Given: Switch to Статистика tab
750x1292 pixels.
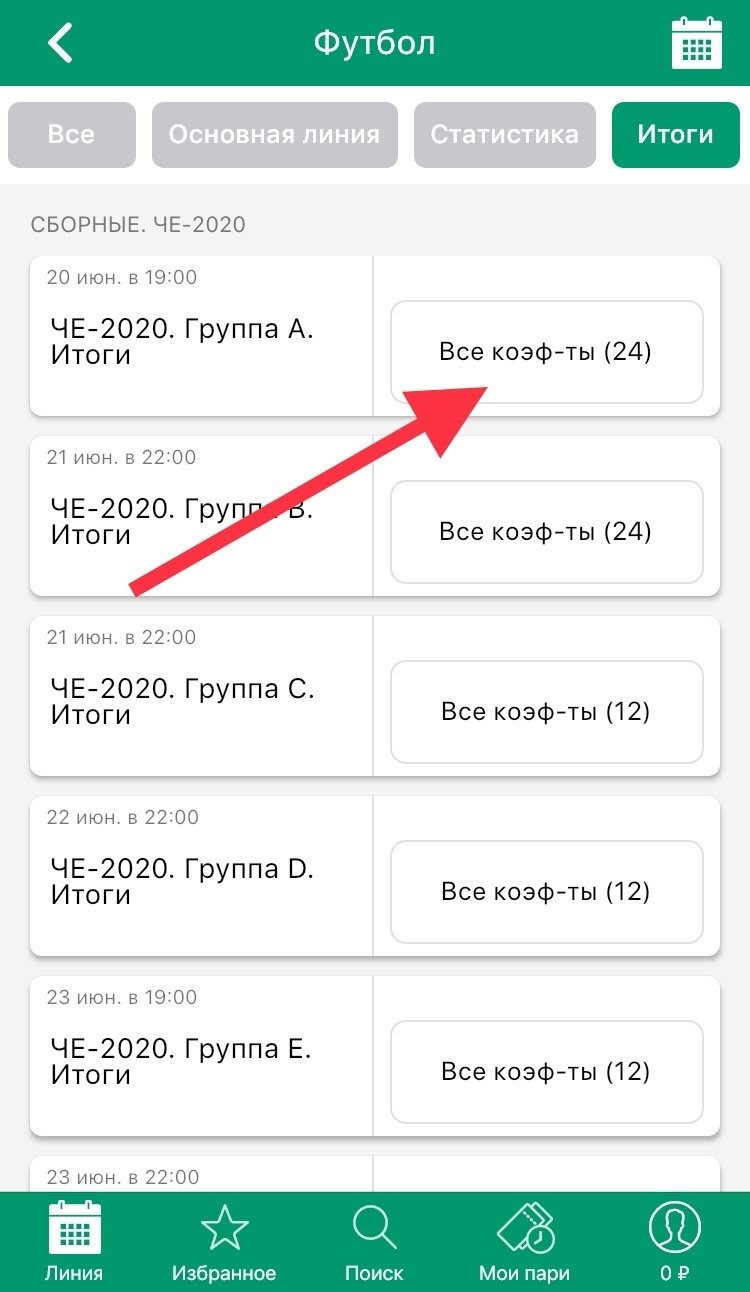Looking at the screenshot, I should [504, 134].
